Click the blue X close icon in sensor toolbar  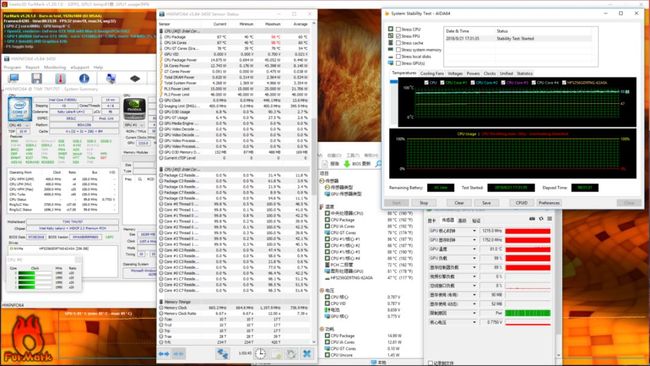pos(307,354)
